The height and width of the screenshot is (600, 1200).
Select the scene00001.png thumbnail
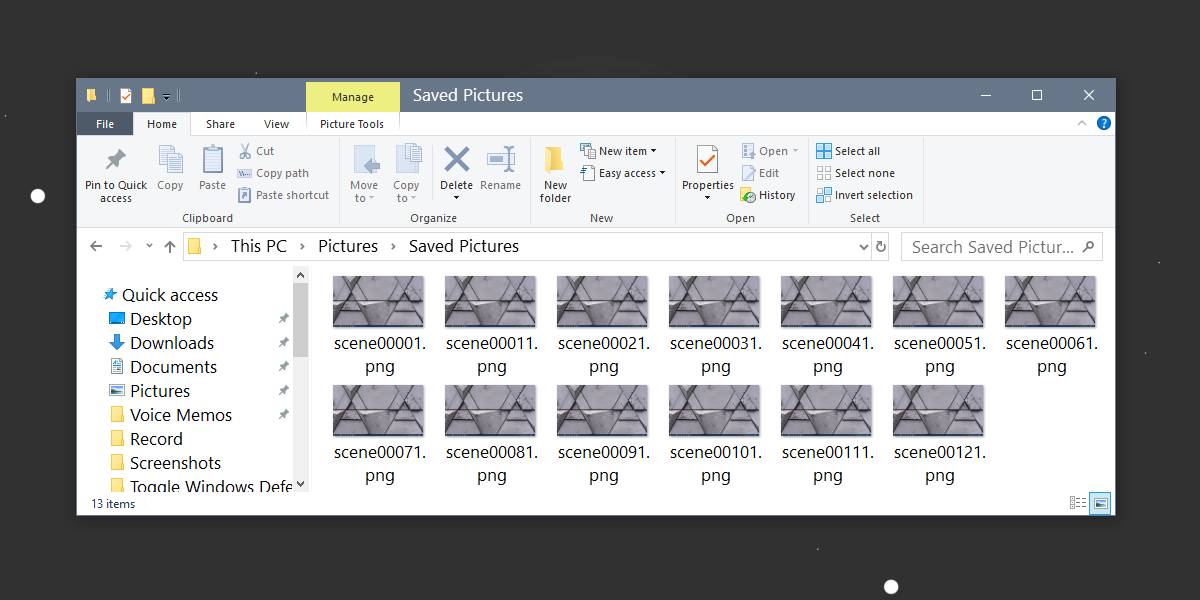point(378,301)
